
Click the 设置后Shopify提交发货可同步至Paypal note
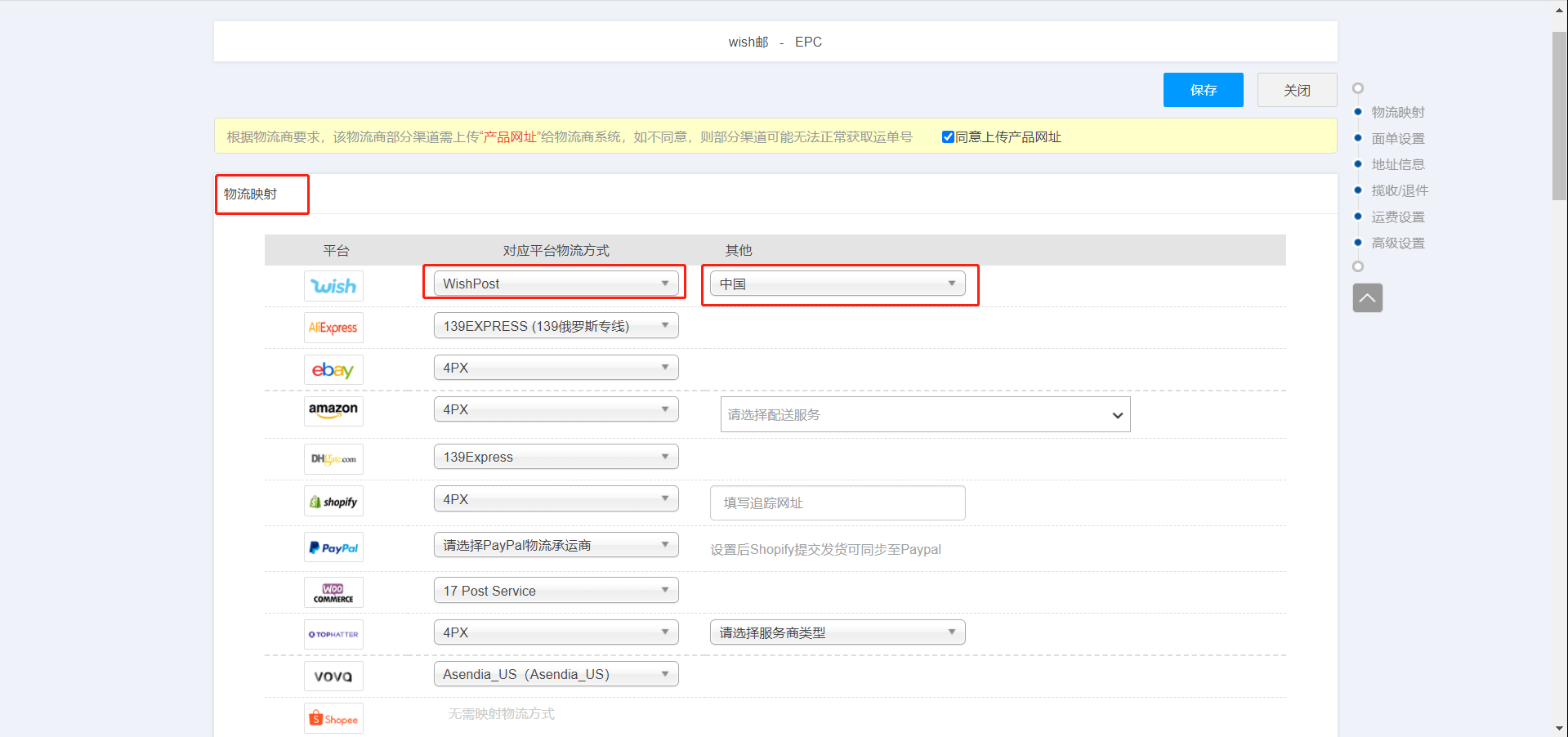(825, 549)
